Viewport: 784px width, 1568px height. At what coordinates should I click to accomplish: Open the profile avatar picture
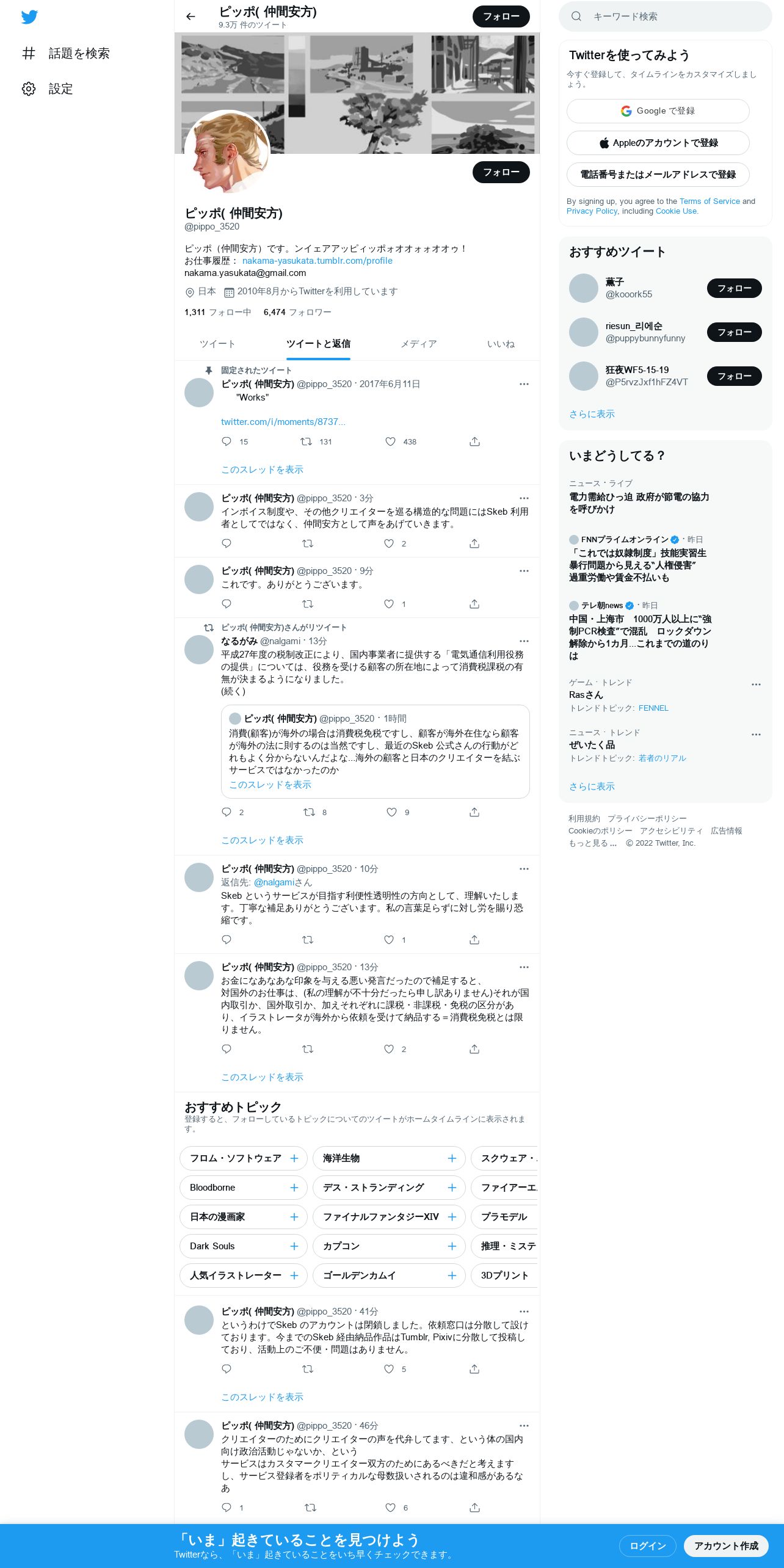pos(227,153)
